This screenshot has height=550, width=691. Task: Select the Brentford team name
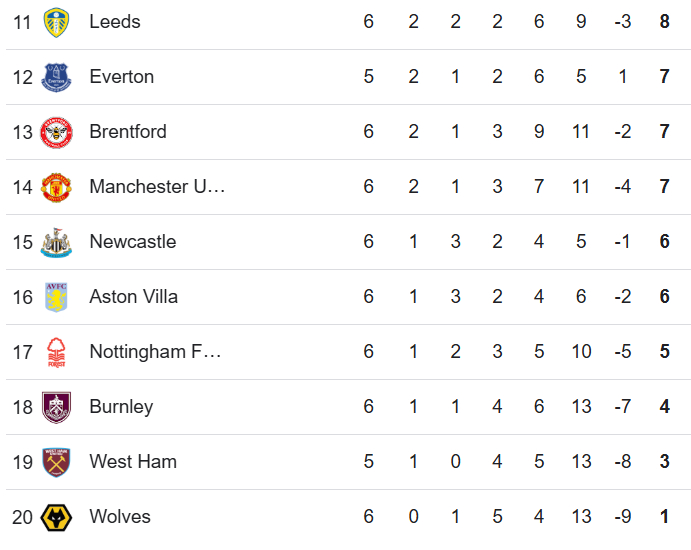(x=128, y=132)
